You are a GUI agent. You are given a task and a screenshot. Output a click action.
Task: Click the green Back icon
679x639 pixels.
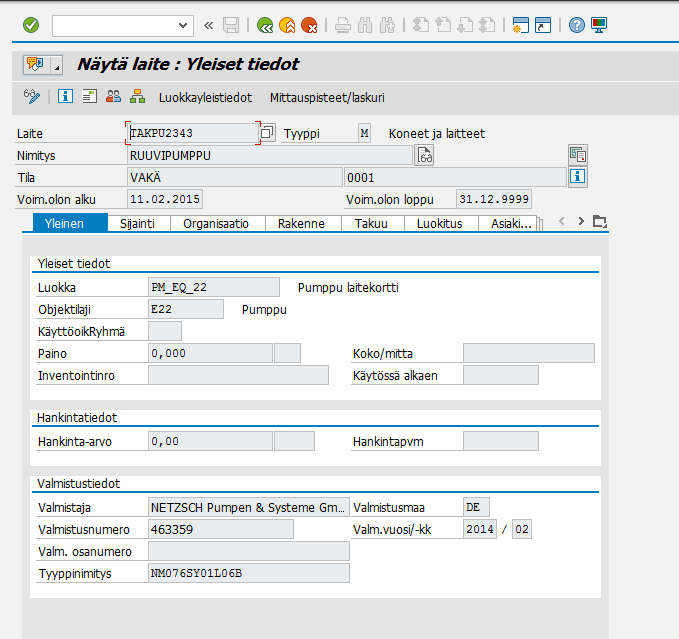pyautogui.click(x=265, y=26)
